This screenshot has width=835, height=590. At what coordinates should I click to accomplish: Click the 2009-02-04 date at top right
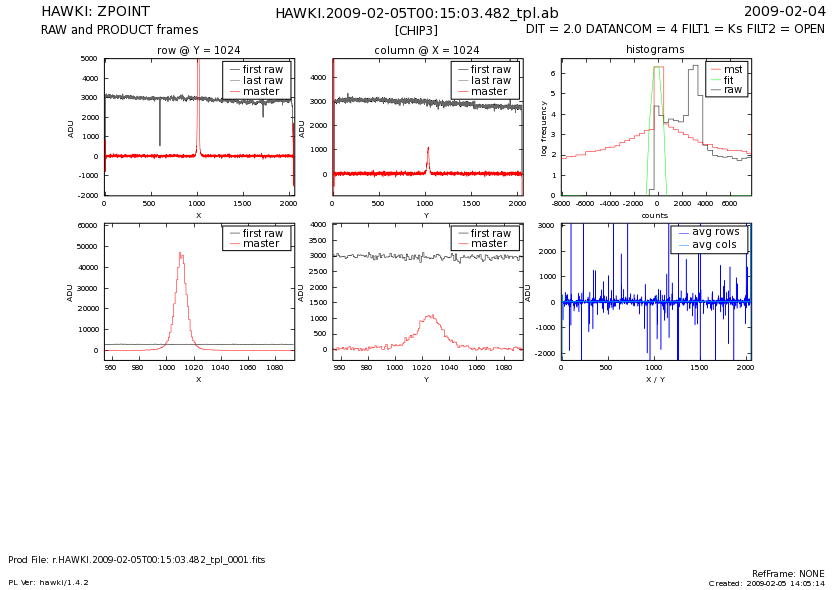tap(798, 12)
